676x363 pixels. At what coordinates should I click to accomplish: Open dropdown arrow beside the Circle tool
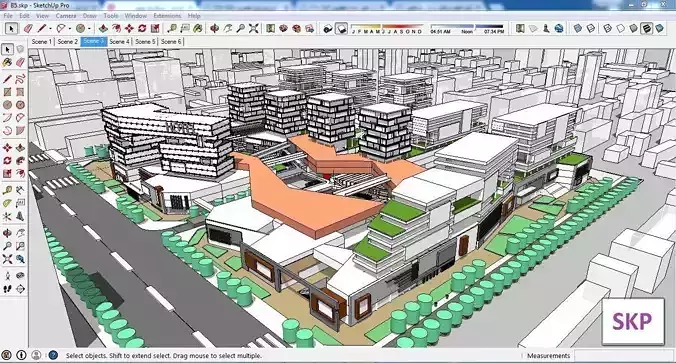click(89, 29)
